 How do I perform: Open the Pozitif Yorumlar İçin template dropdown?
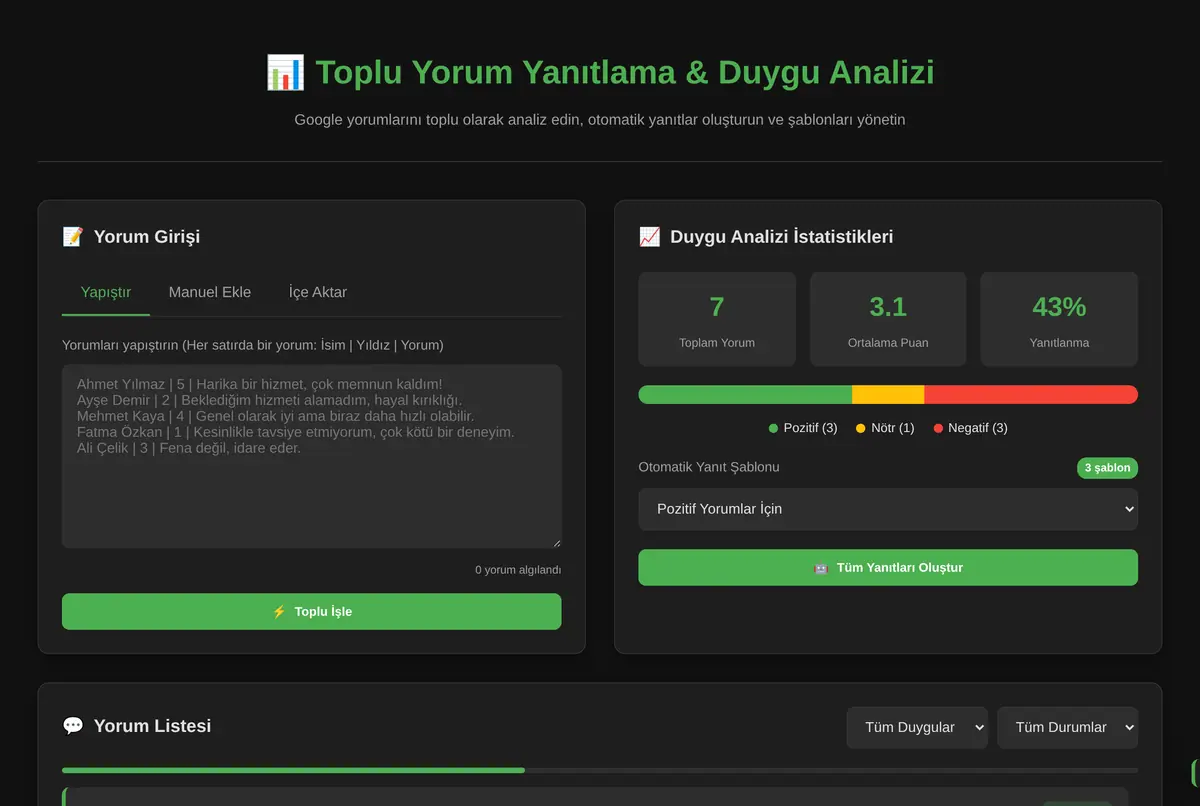(888, 509)
